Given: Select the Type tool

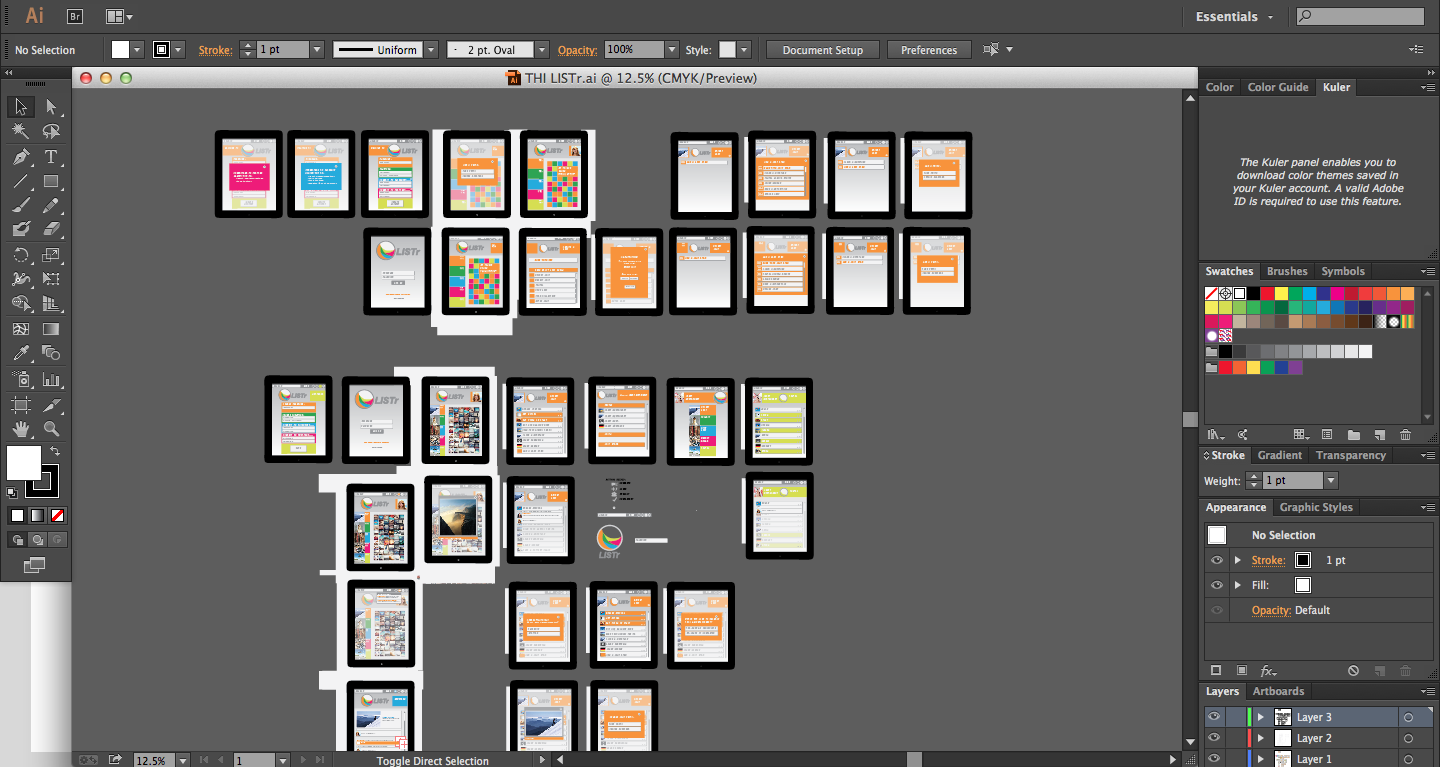Looking at the screenshot, I should coord(51,157).
